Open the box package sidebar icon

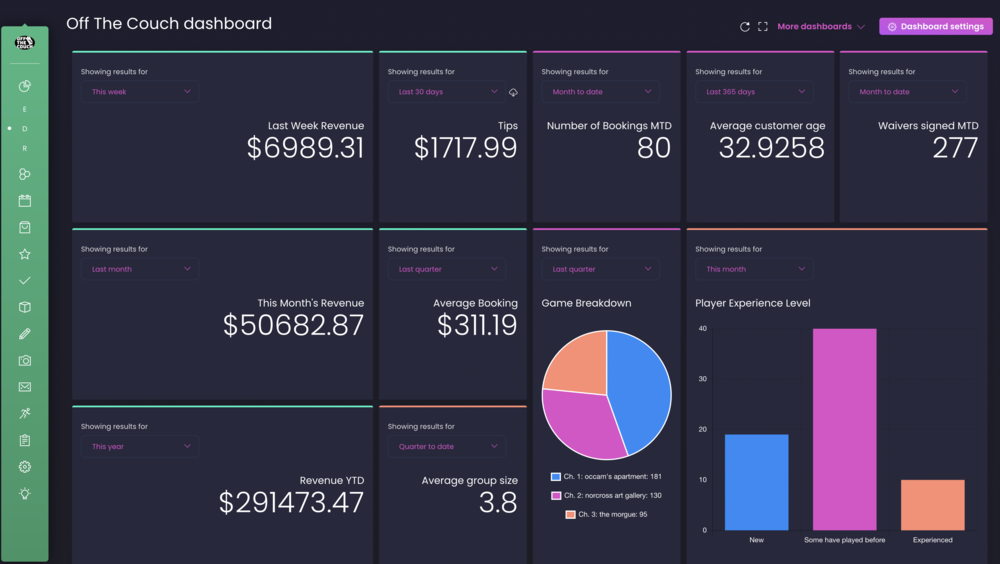[x=25, y=308]
